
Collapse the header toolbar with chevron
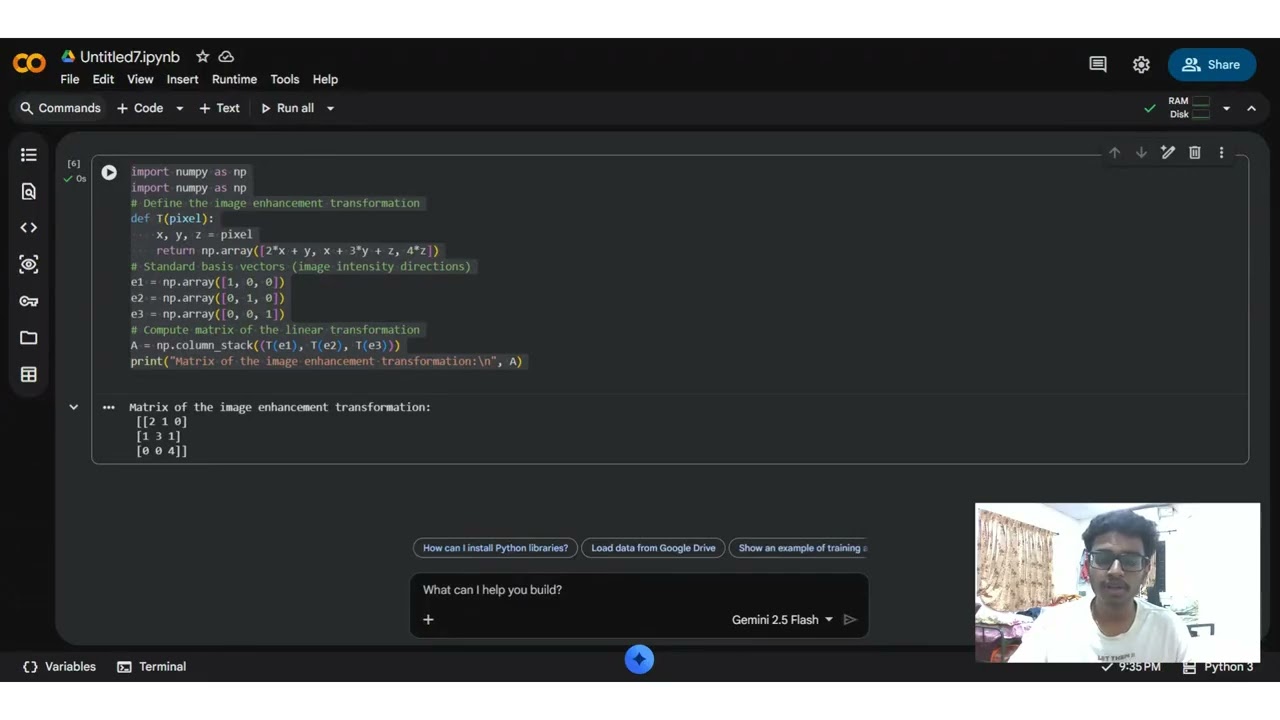pyautogui.click(x=1251, y=108)
